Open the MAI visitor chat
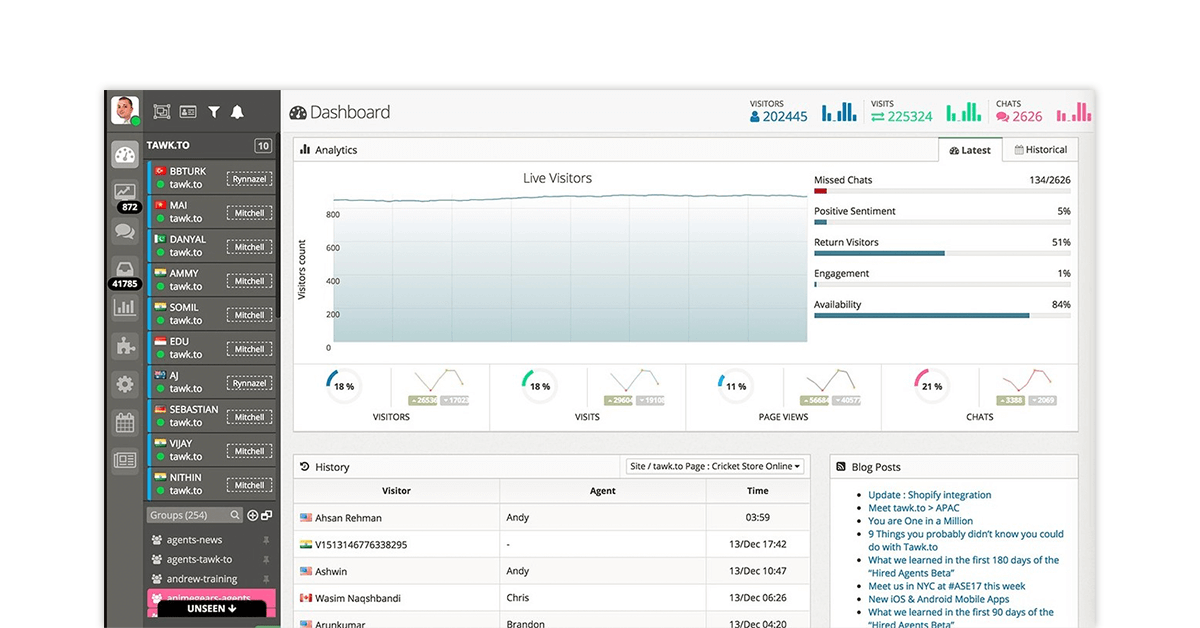Screen dimensions: 1200x628 point(211,212)
